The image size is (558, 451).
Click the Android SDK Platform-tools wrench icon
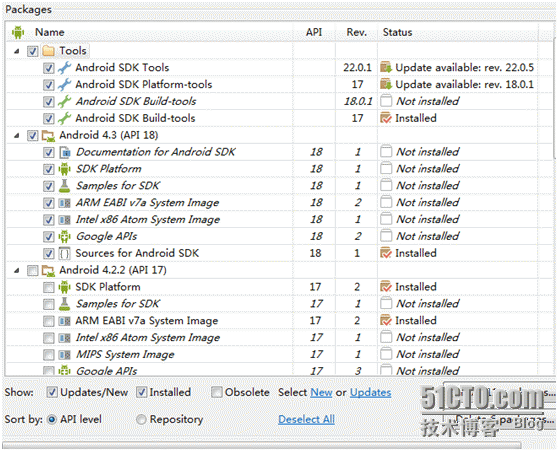click(x=64, y=84)
